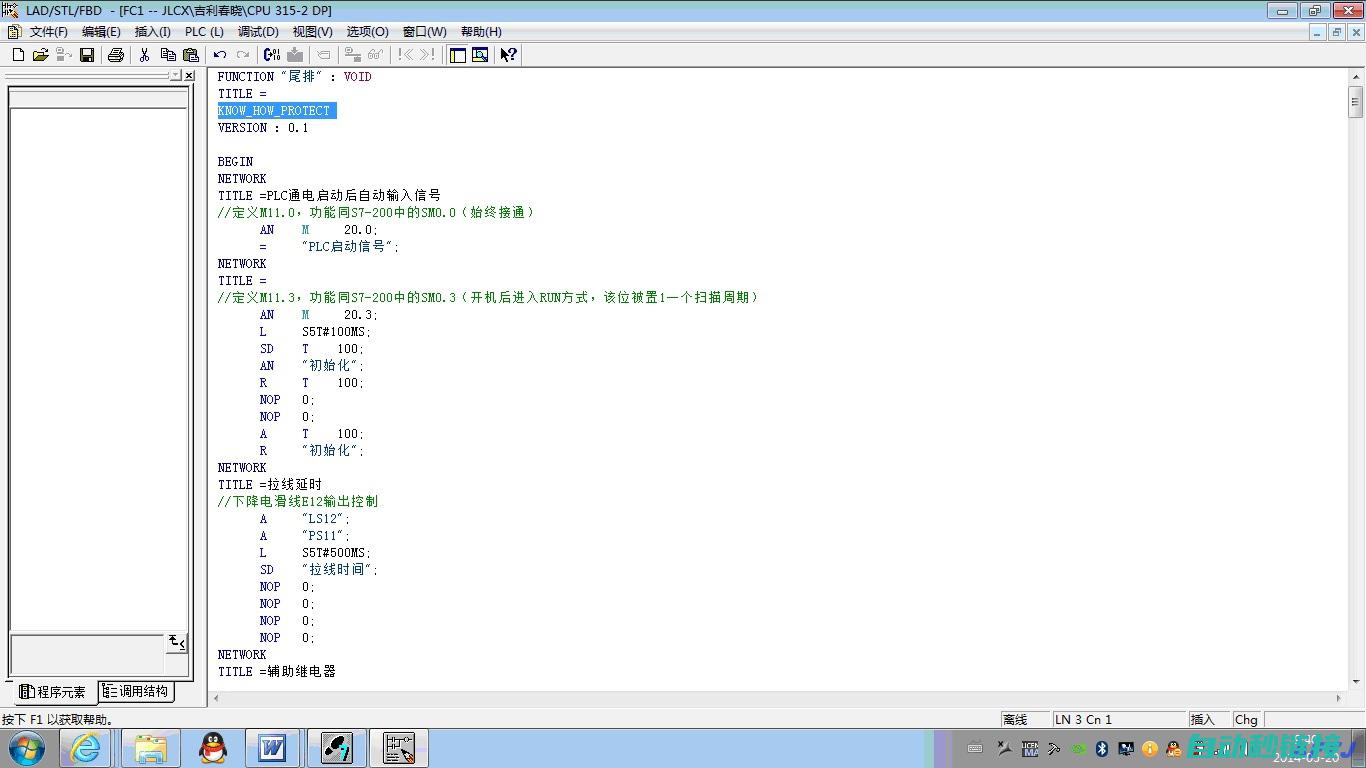
Task: Click the BEGIN keyword line
Action: [x=235, y=162]
